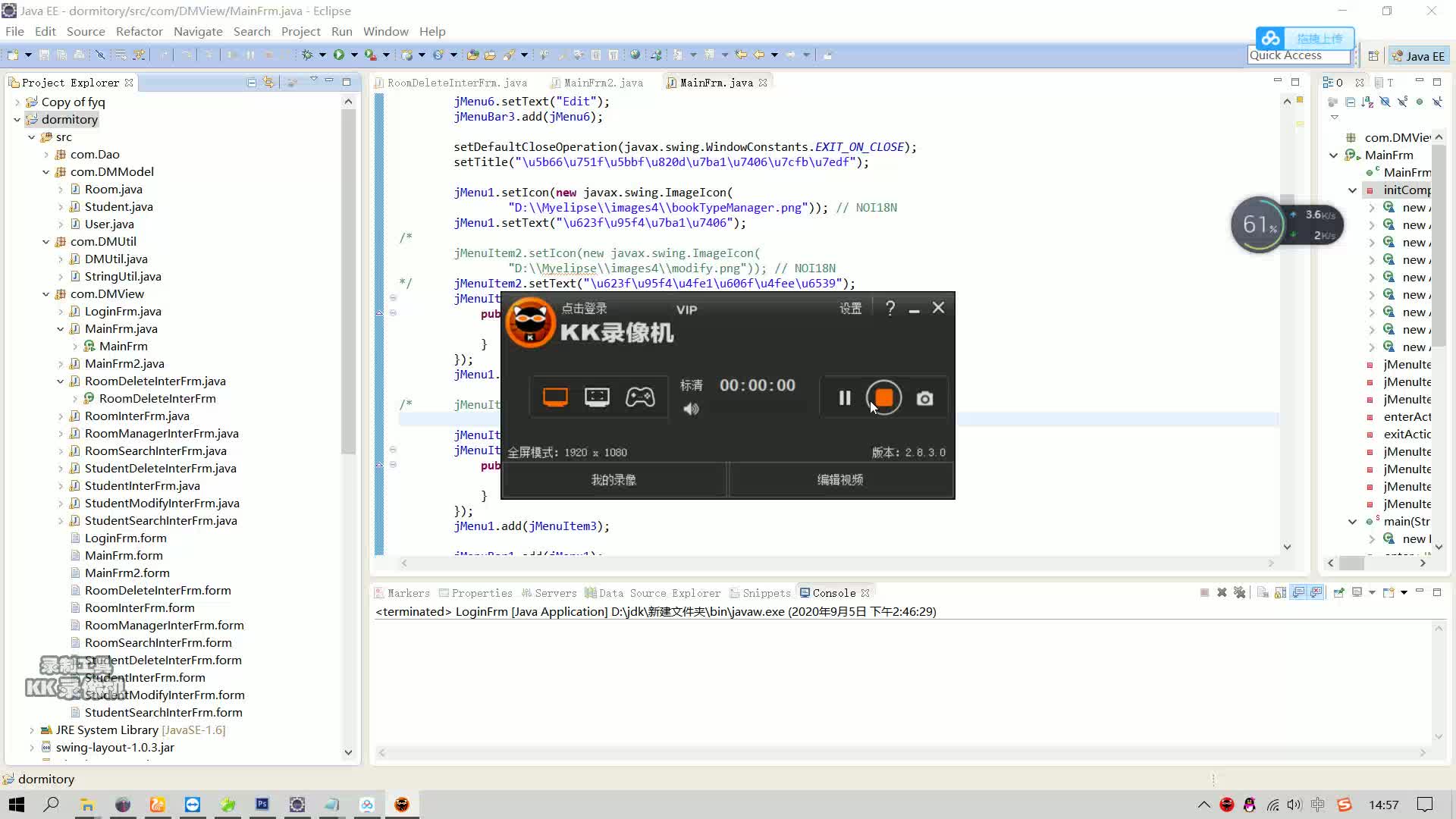Toggle Link with Editor in Project Explorer
The height and width of the screenshot is (819, 1456).
[x=268, y=82]
